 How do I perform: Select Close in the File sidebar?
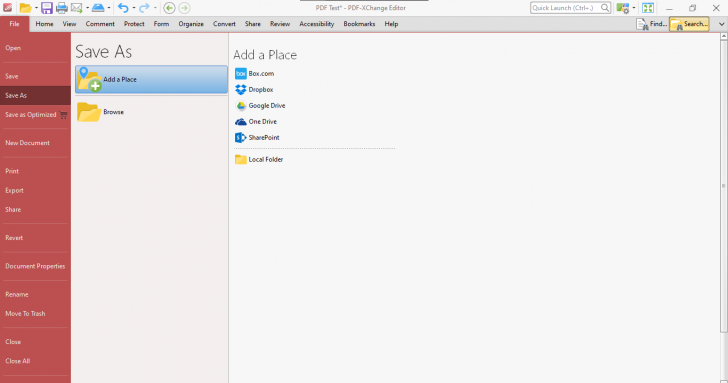tap(35, 342)
